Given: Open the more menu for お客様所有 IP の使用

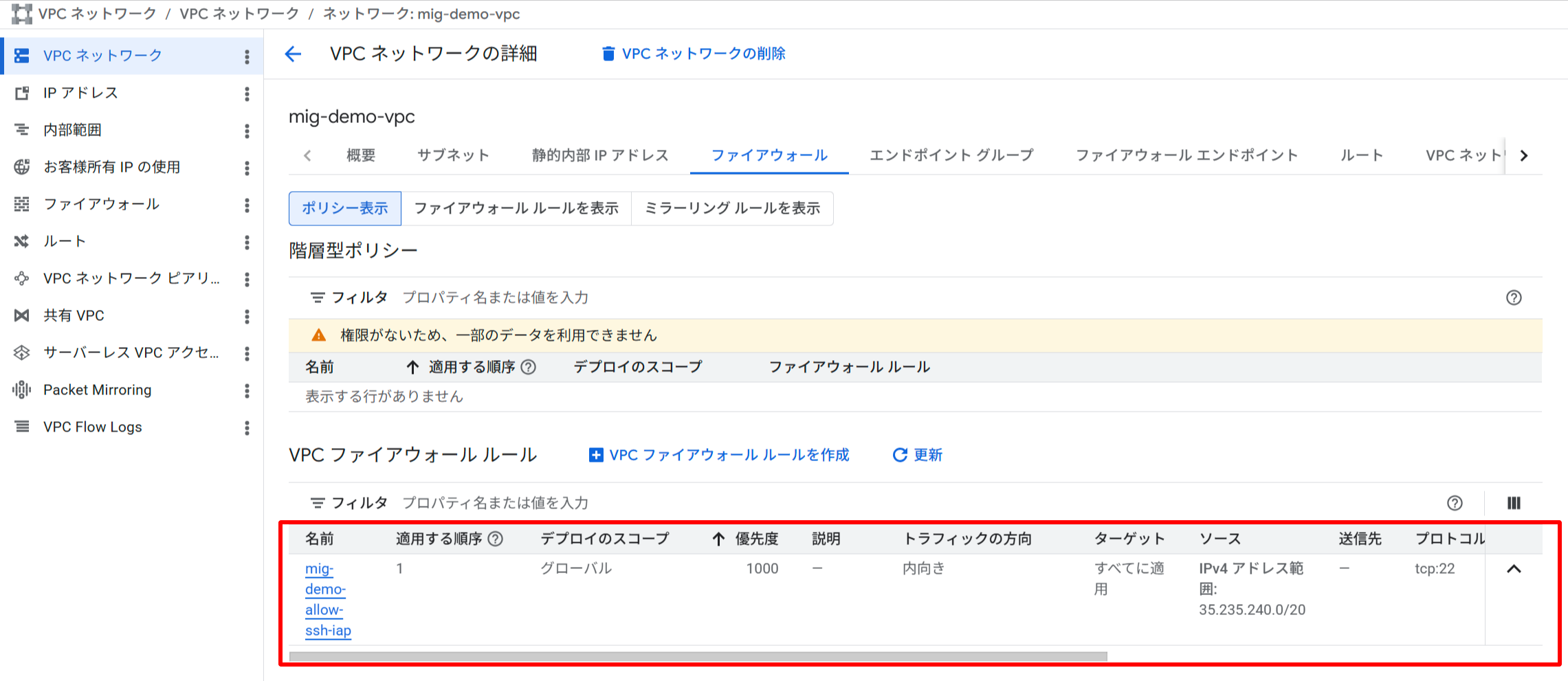Looking at the screenshot, I should coord(247,168).
